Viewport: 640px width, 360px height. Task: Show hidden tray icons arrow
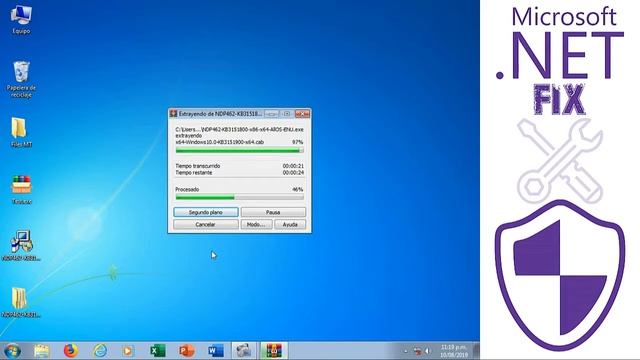tap(405, 351)
